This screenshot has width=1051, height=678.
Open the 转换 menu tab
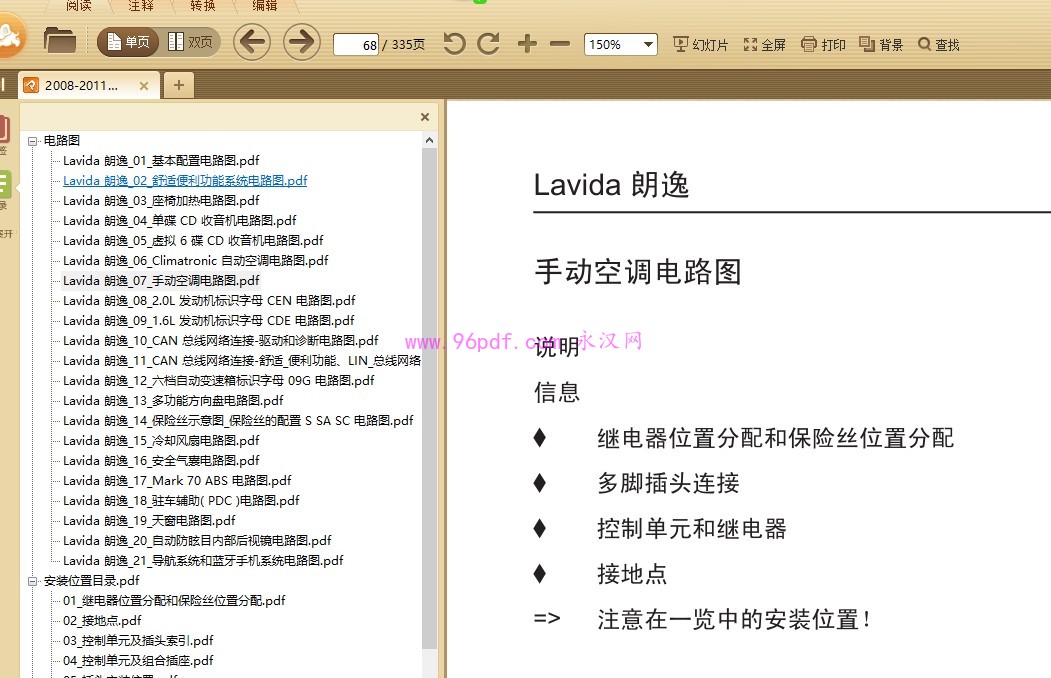coord(203,5)
